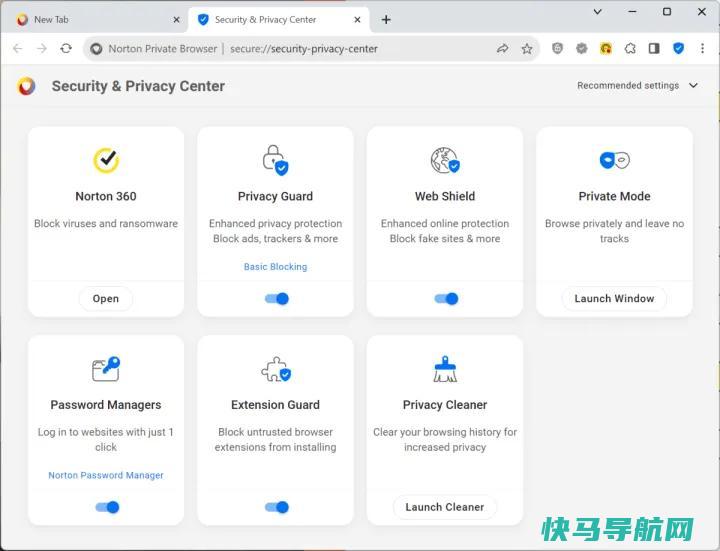
Task: Open the tab search chevron
Action: [597, 12]
